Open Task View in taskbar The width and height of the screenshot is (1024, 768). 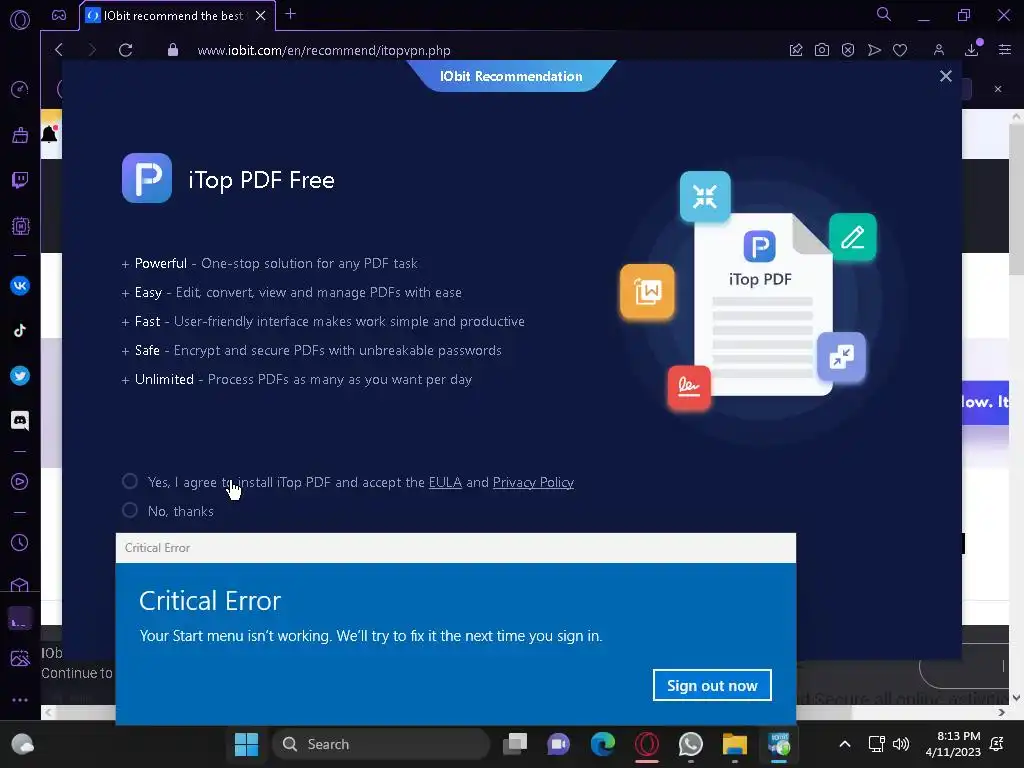pyautogui.click(x=515, y=744)
